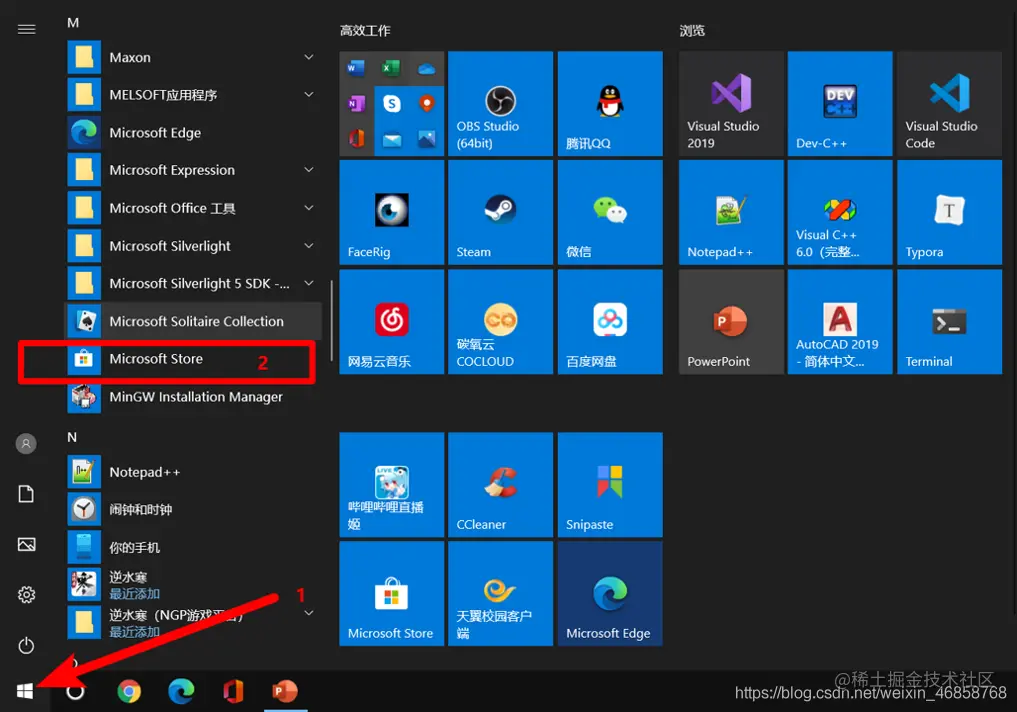The width and height of the screenshot is (1017, 712).
Task: Open the 百度网盘 tile
Action: [610, 322]
